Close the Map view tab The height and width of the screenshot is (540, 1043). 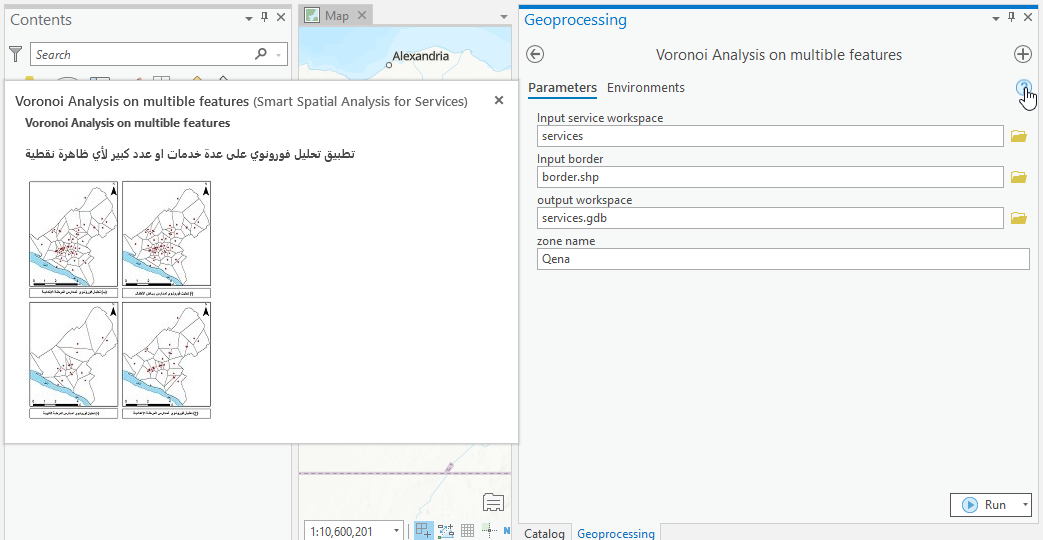click(362, 15)
